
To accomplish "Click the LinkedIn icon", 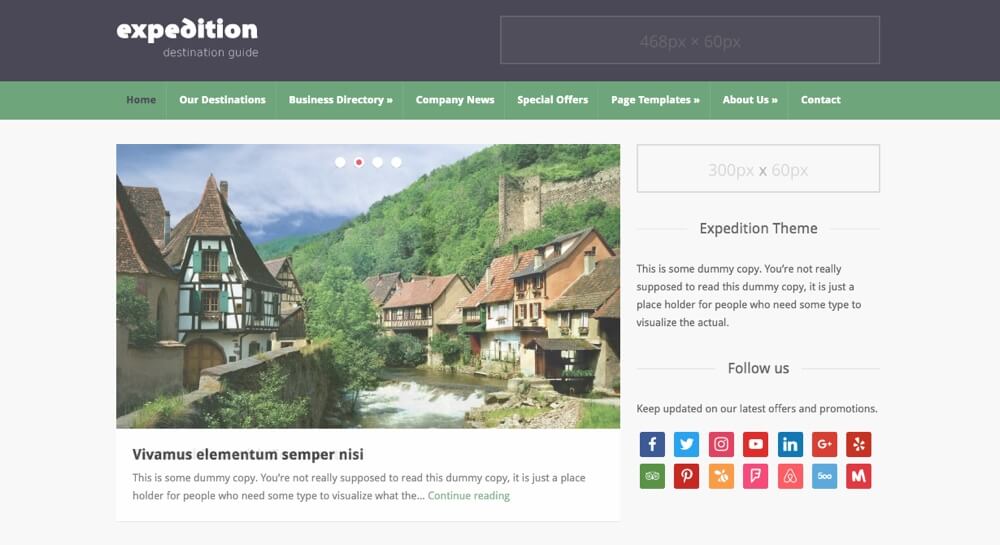I will point(790,444).
